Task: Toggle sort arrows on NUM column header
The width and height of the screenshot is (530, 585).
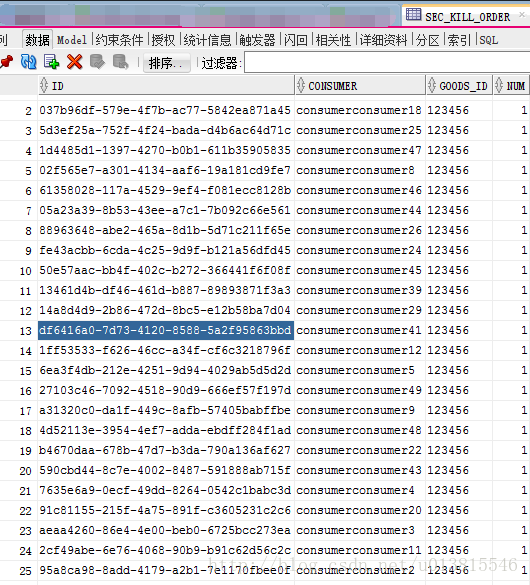Action: pos(499,85)
